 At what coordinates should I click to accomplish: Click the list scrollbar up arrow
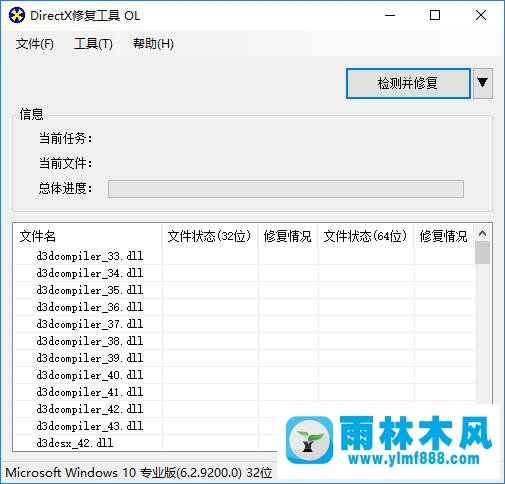click(x=482, y=233)
